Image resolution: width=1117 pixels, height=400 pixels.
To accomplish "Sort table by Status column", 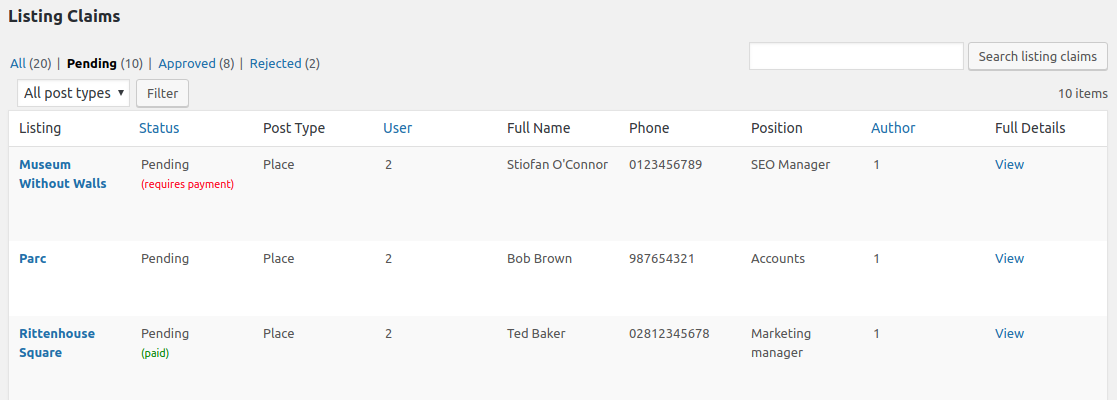I will click(x=159, y=128).
